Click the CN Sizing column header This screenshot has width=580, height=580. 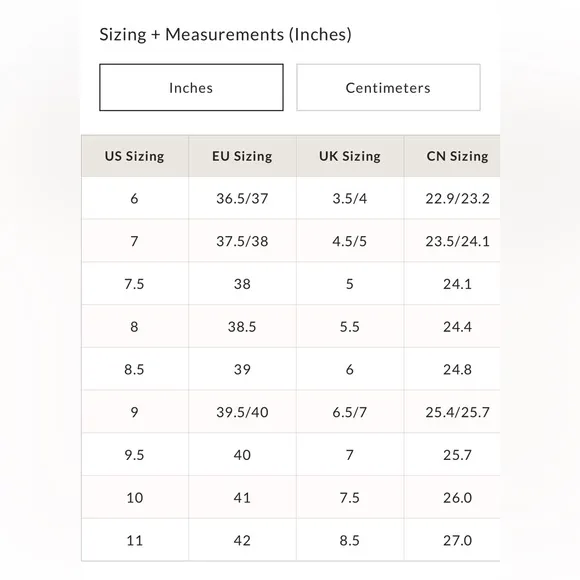point(452,156)
